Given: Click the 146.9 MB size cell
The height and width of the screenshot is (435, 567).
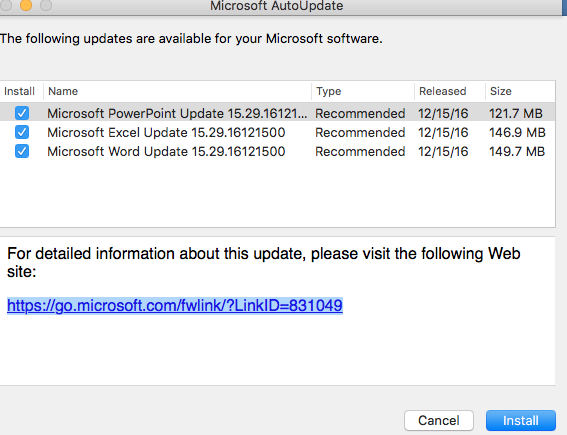Looking at the screenshot, I should point(517,133).
